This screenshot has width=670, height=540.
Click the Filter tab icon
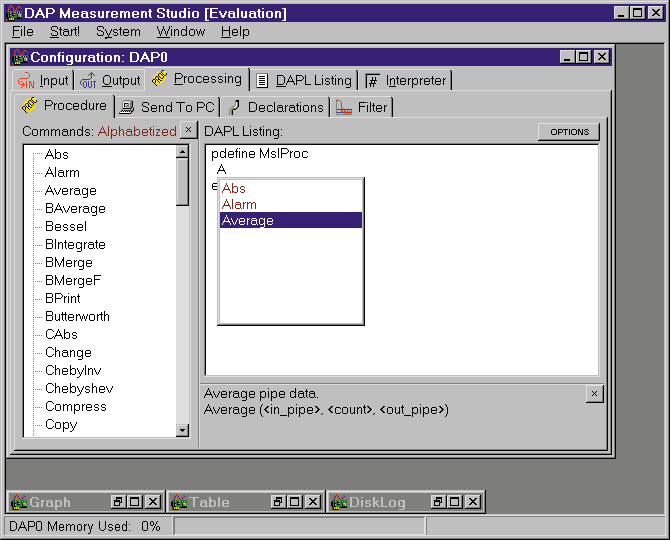pyautogui.click(x=344, y=107)
